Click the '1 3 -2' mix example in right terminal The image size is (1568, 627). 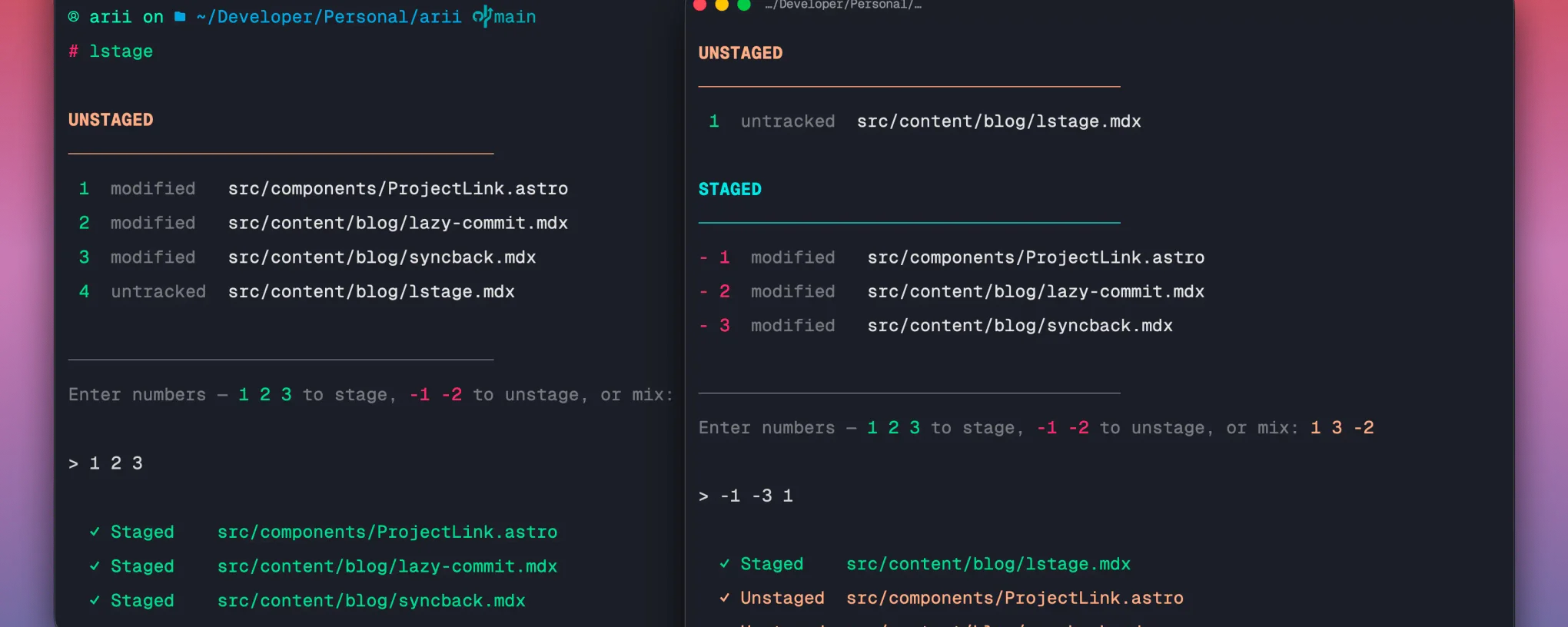click(1342, 428)
